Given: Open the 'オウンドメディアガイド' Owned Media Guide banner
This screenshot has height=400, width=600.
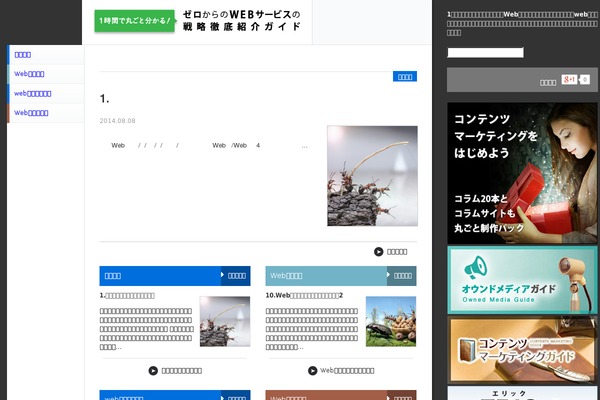Looking at the screenshot, I should [x=522, y=280].
